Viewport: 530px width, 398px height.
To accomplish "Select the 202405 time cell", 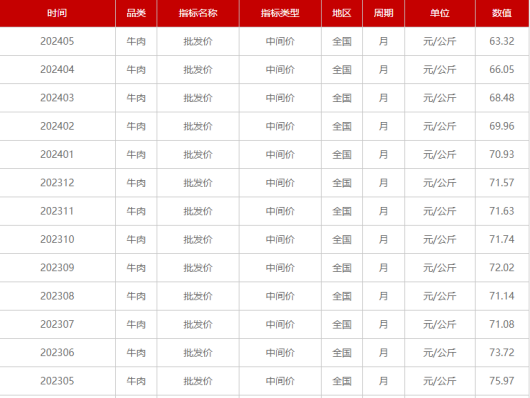I will click(57, 41).
